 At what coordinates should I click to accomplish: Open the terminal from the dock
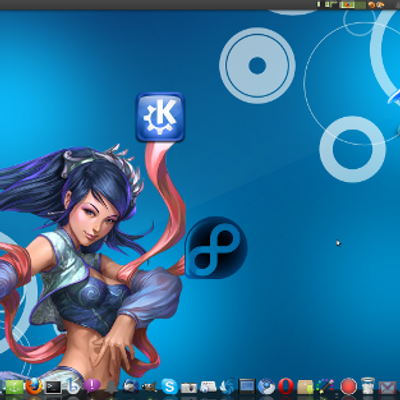coord(53,387)
